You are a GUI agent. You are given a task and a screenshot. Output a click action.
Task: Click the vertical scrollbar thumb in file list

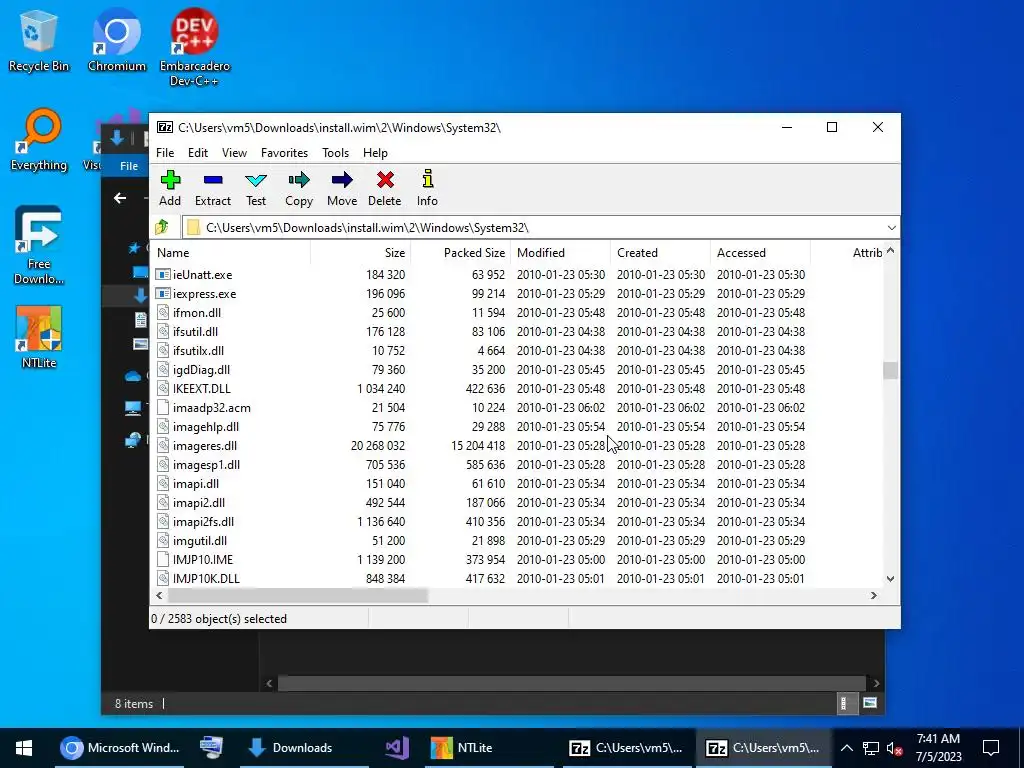pyautogui.click(x=890, y=370)
